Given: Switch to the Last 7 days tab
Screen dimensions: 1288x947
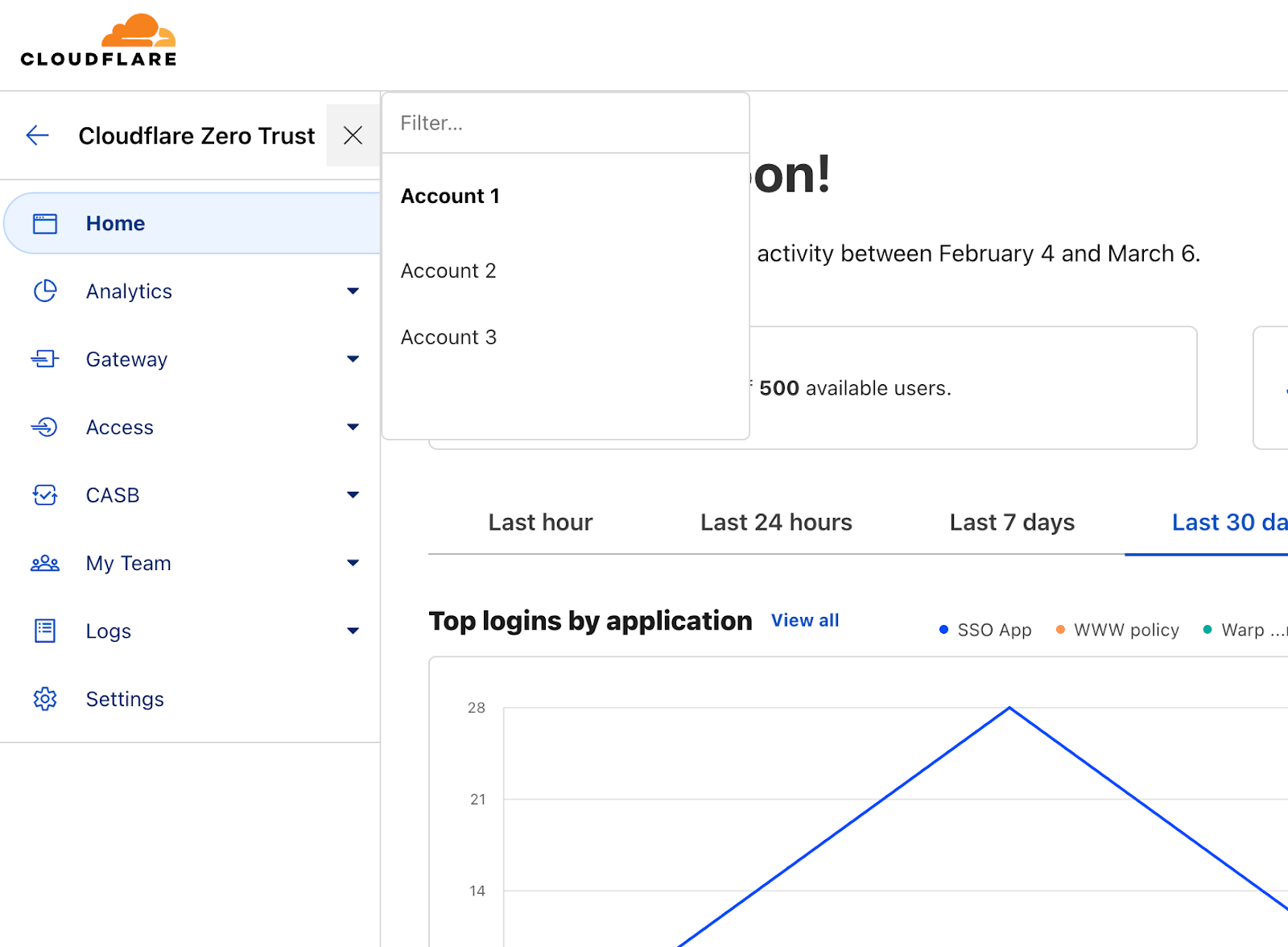Looking at the screenshot, I should (x=1011, y=523).
